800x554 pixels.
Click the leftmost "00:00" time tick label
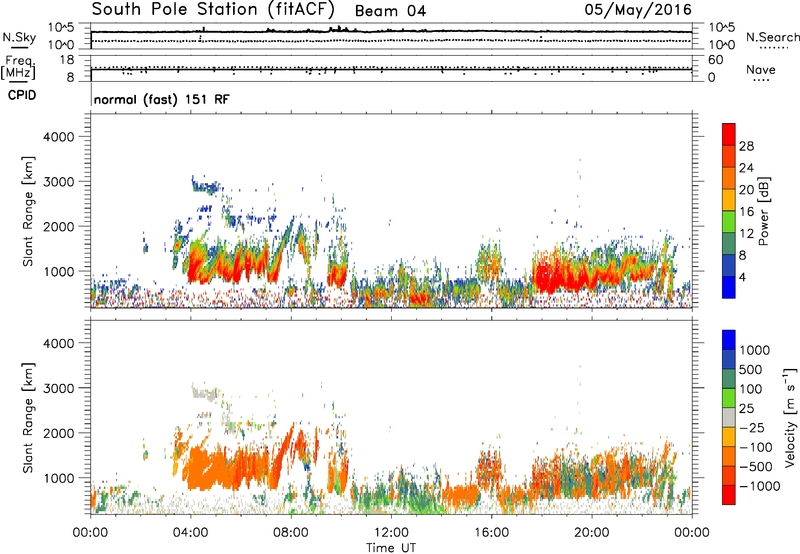90,533
